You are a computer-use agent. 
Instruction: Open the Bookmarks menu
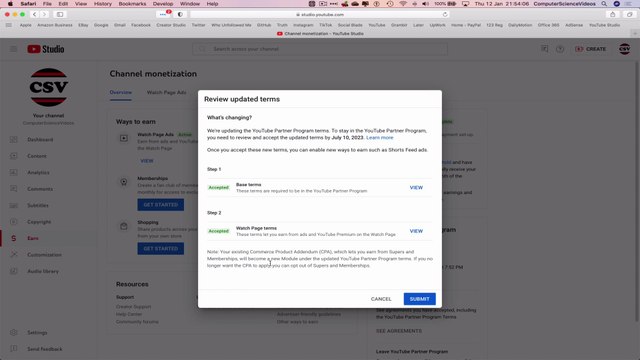[132, 4]
